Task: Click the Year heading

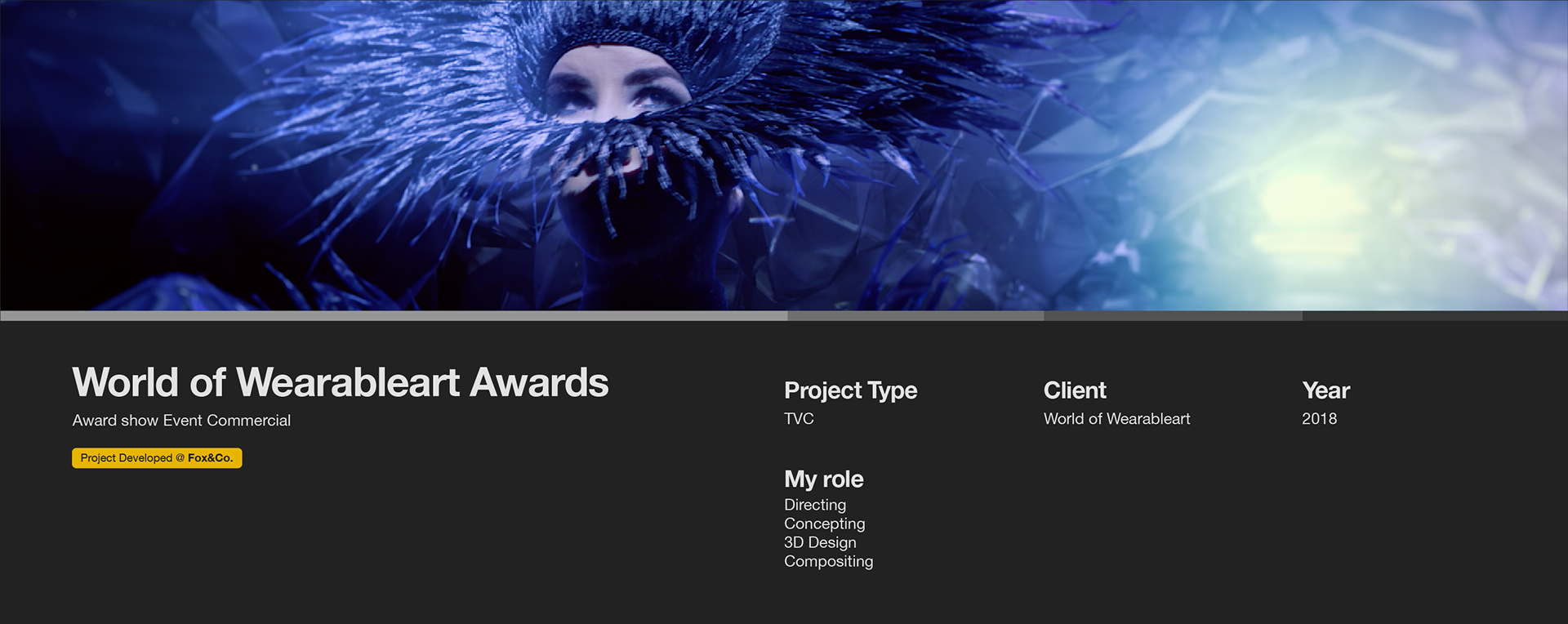Action: pyautogui.click(x=1325, y=390)
